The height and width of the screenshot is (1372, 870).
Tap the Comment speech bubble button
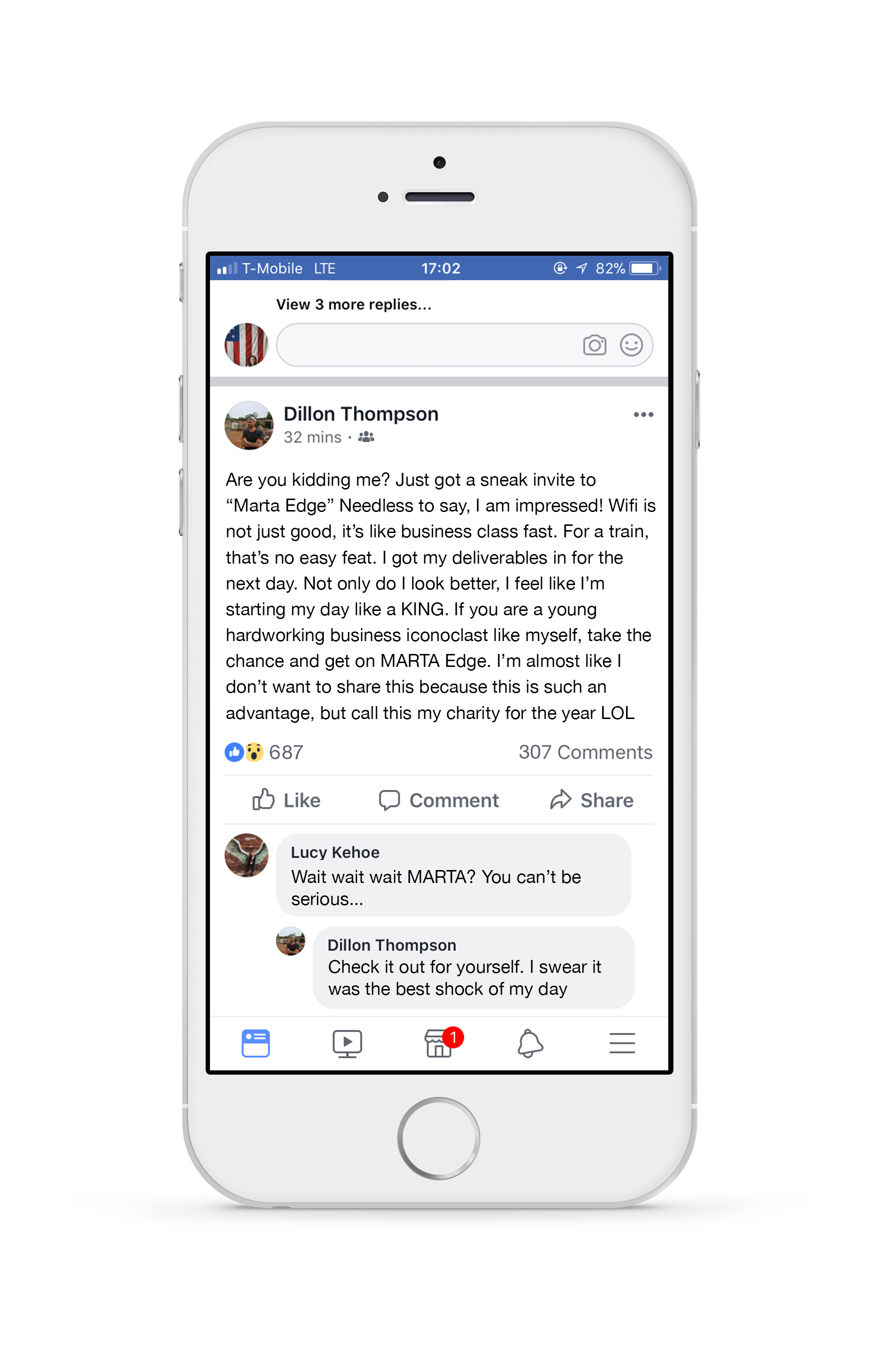click(439, 800)
